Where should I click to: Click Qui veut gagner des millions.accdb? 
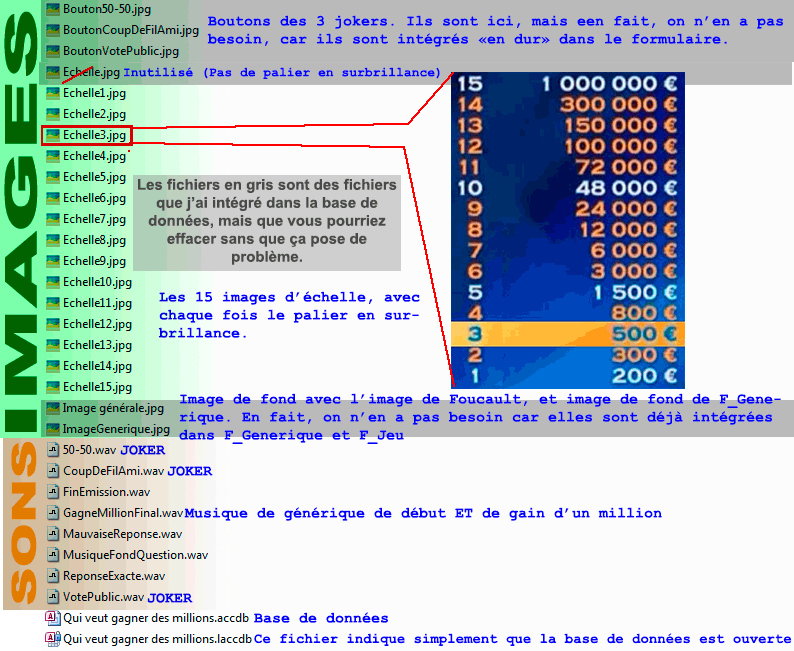coord(156,618)
